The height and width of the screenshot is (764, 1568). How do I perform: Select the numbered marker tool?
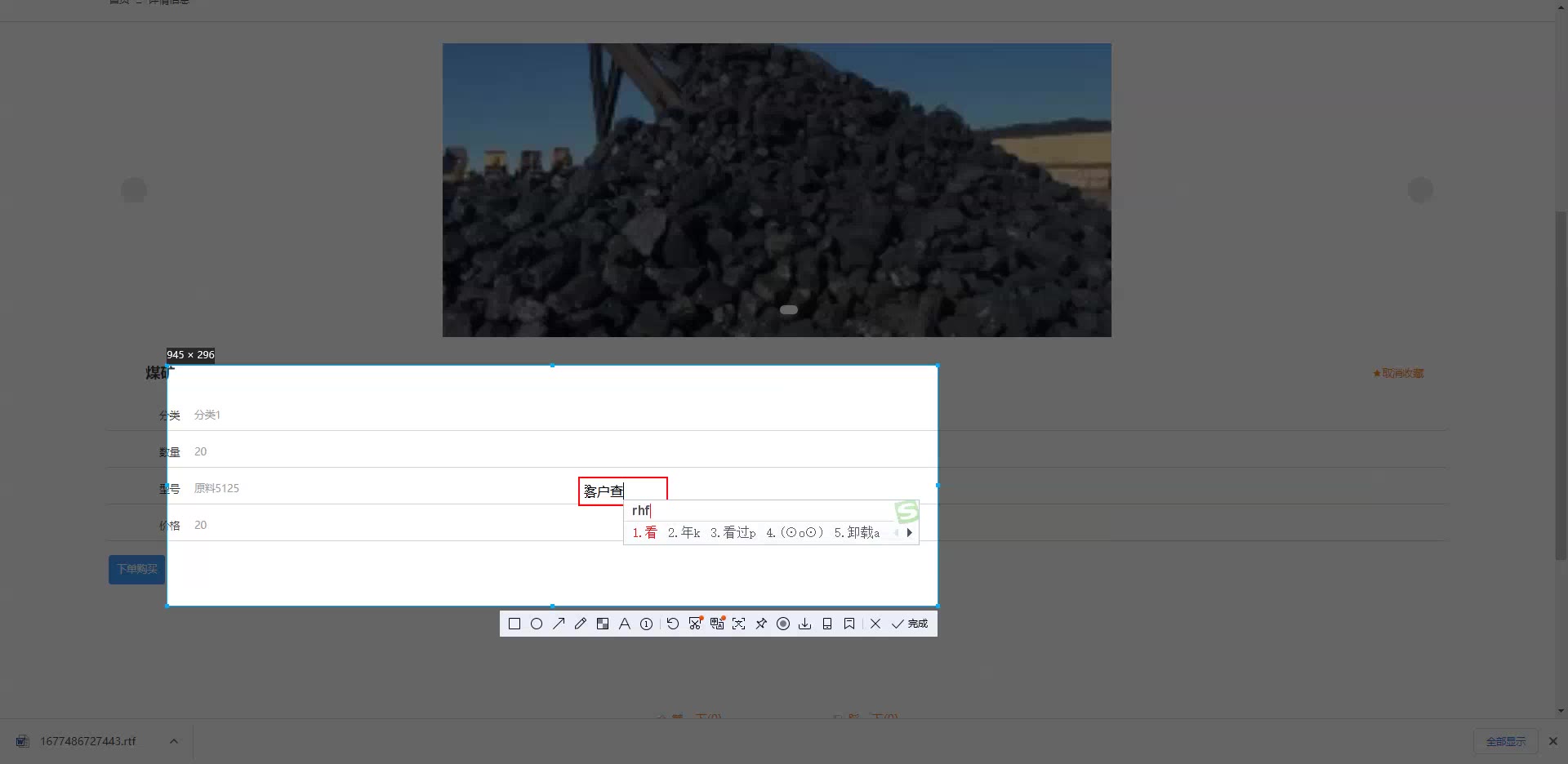[647, 624]
